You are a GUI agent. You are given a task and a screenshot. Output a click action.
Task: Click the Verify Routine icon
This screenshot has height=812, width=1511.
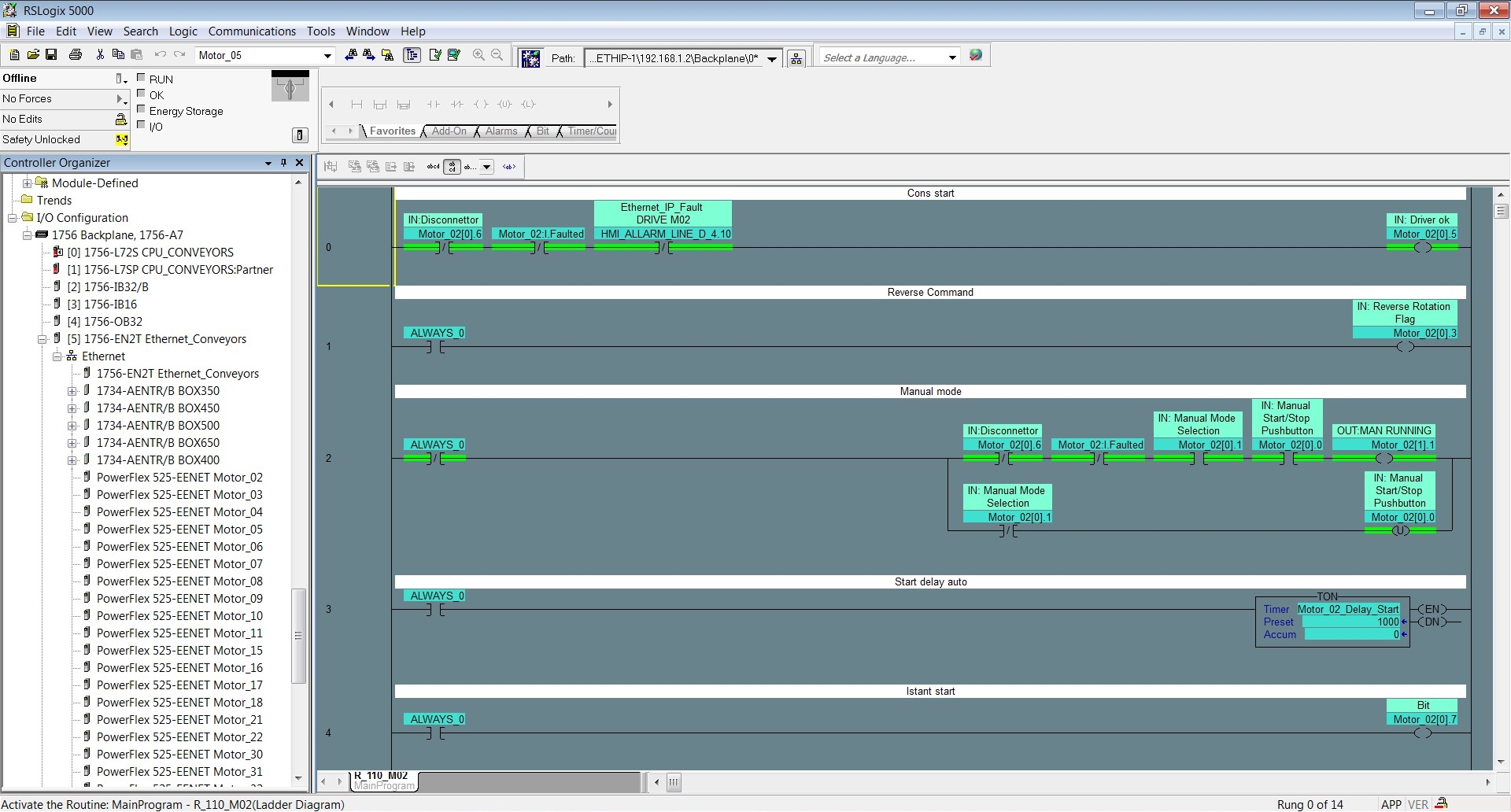click(435, 55)
